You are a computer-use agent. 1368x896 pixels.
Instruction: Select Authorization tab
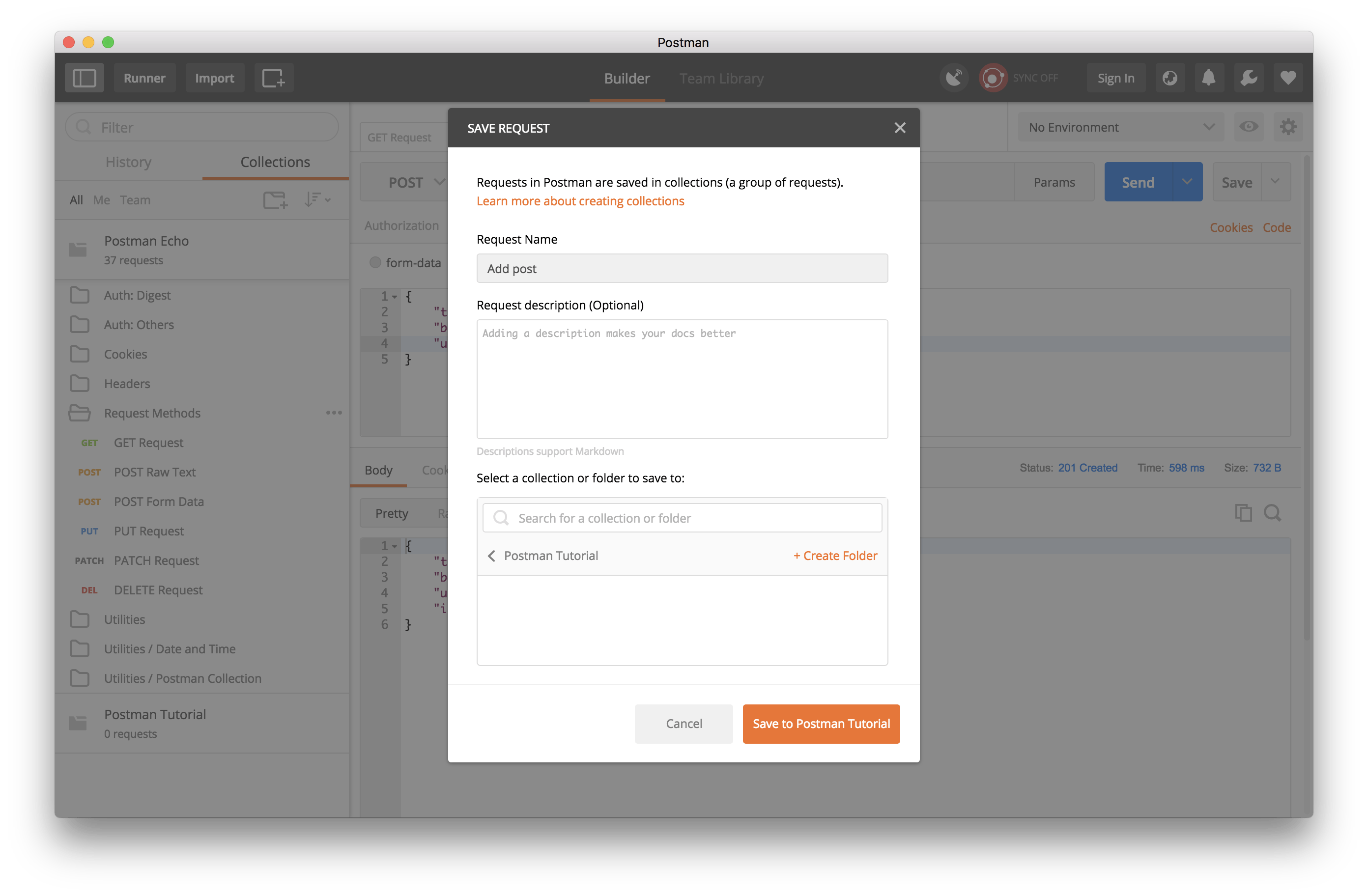pos(401,225)
